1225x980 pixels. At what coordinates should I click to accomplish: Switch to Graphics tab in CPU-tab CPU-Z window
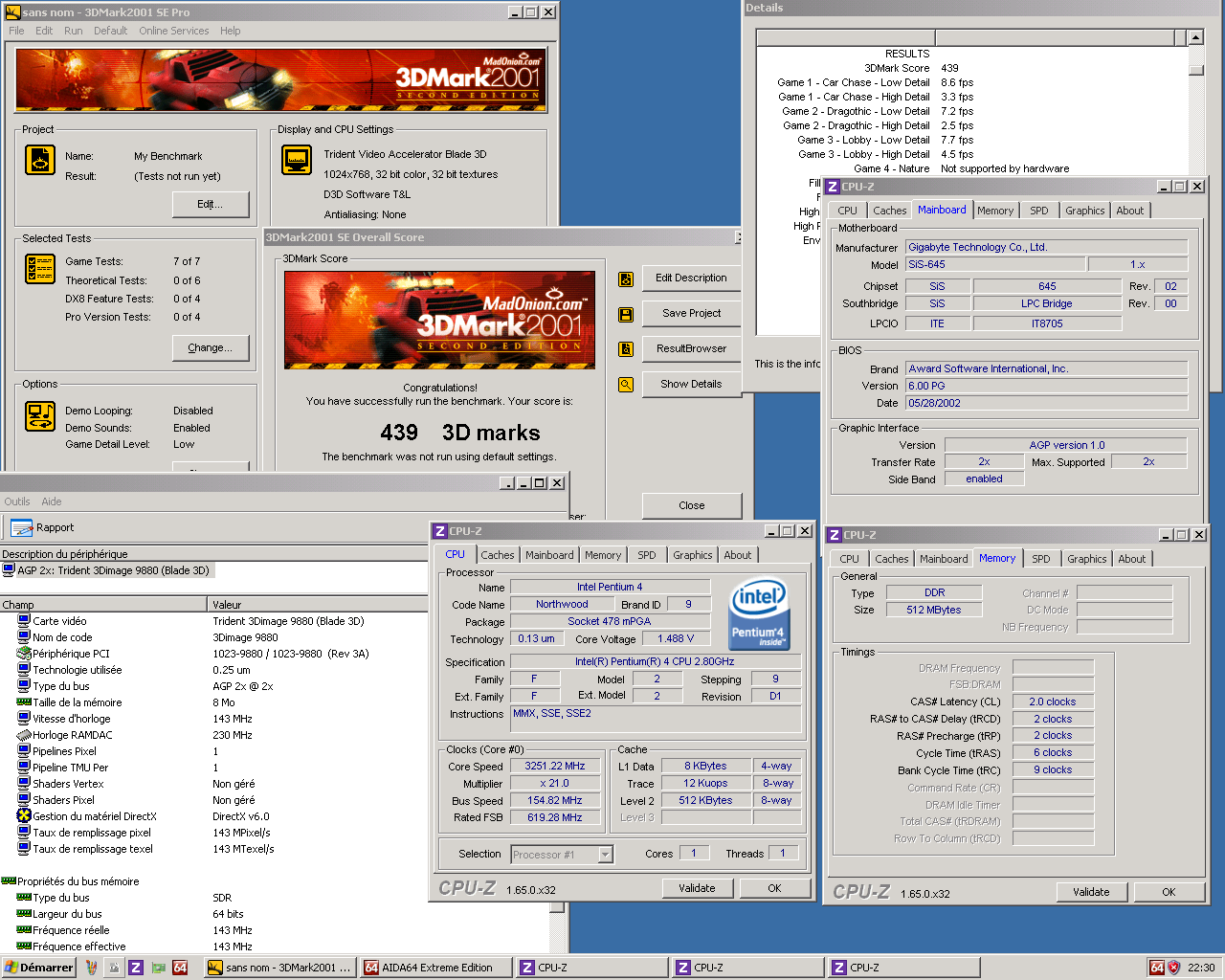click(x=693, y=555)
